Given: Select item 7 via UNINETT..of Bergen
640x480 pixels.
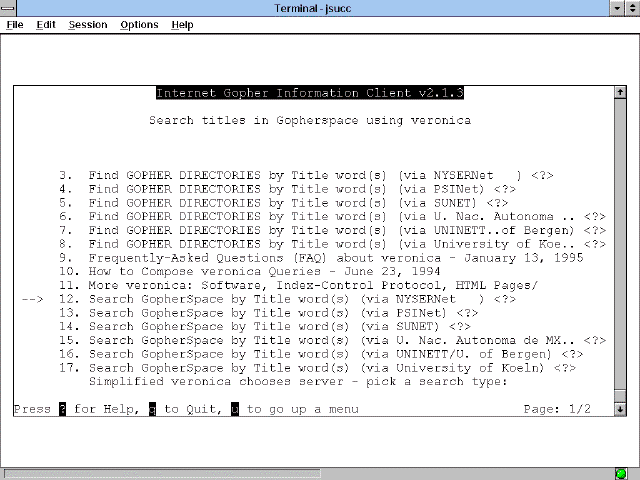Looking at the screenshot, I should click(332, 231).
